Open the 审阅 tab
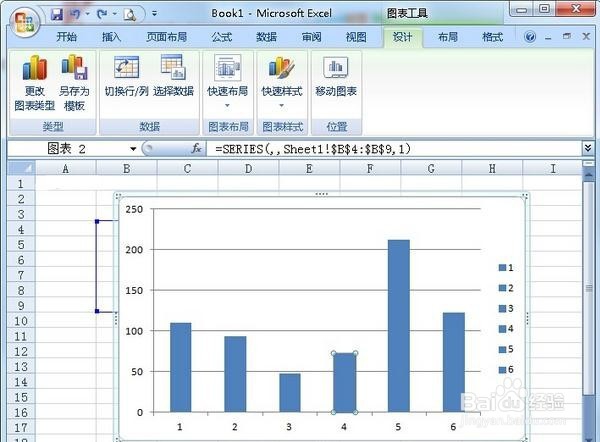 pos(311,37)
